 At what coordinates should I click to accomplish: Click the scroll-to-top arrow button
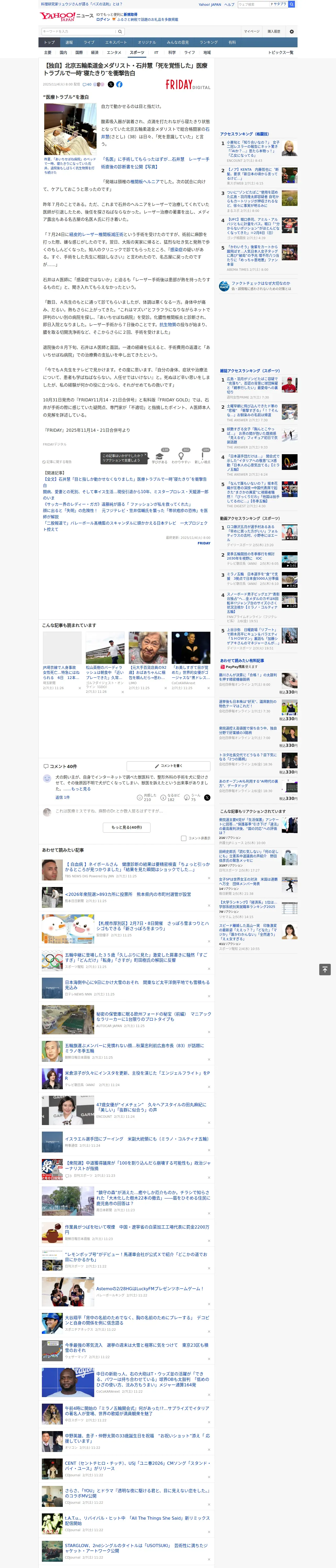point(325,970)
